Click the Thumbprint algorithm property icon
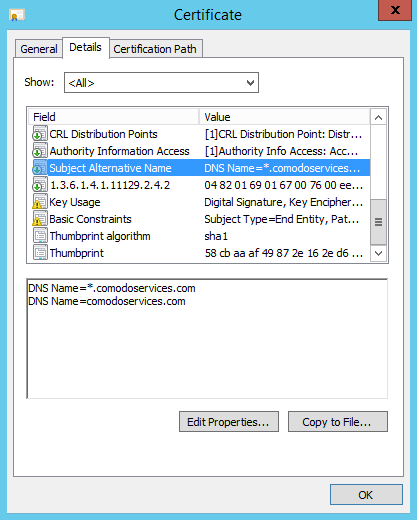Image resolution: width=417 pixels, height=520 pixels. pos(40,236)
